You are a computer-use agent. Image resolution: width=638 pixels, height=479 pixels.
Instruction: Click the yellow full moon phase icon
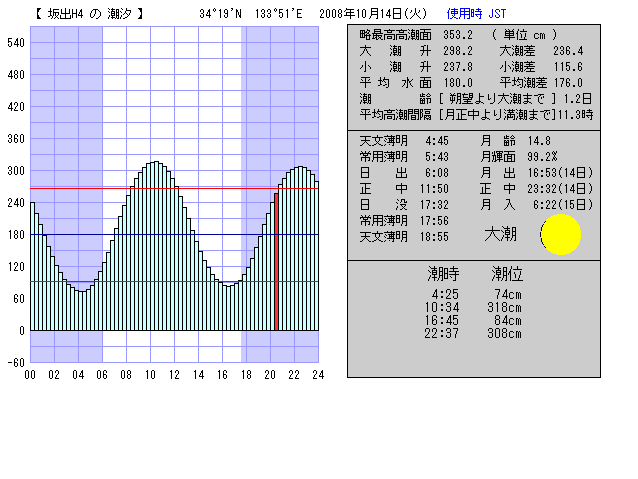click(560, 234)
